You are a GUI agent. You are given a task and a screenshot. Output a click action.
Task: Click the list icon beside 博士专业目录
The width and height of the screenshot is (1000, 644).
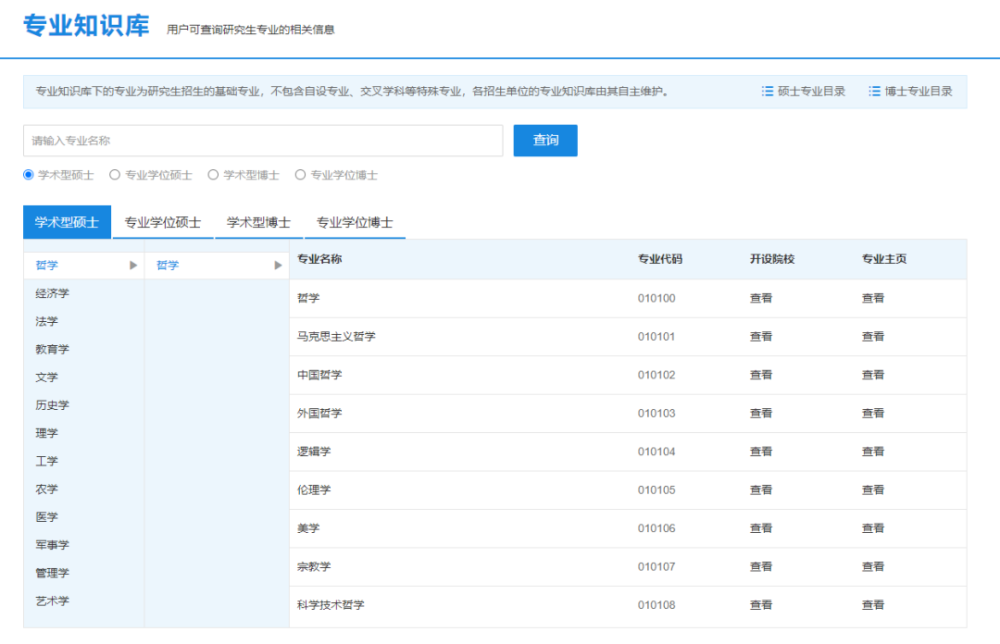click(x=874, y=91)
